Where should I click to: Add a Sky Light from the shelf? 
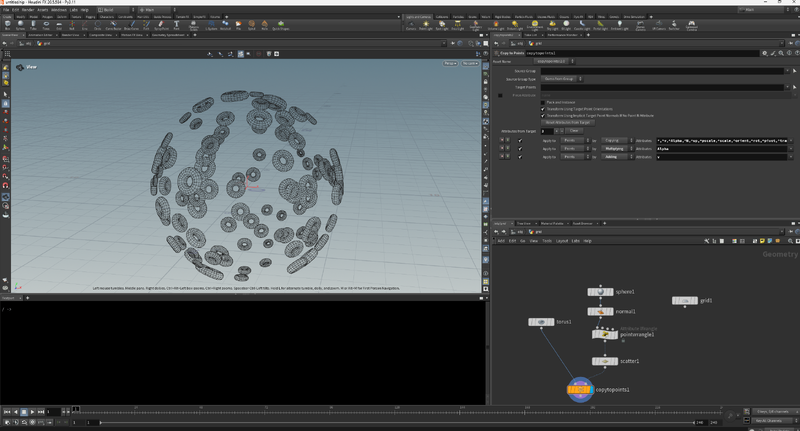[x=553, y=25]
